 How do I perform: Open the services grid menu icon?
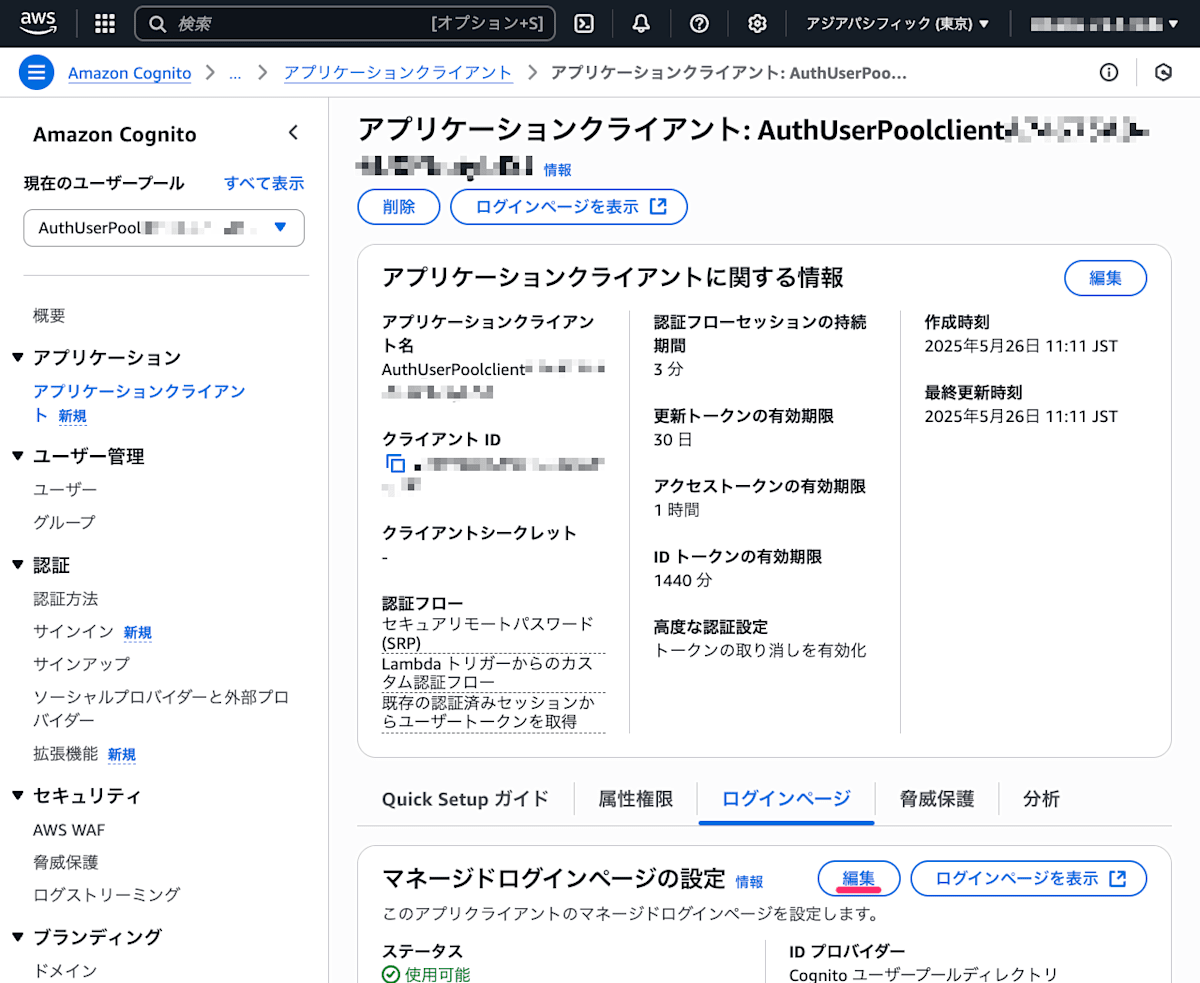click(x=104, y=23)
